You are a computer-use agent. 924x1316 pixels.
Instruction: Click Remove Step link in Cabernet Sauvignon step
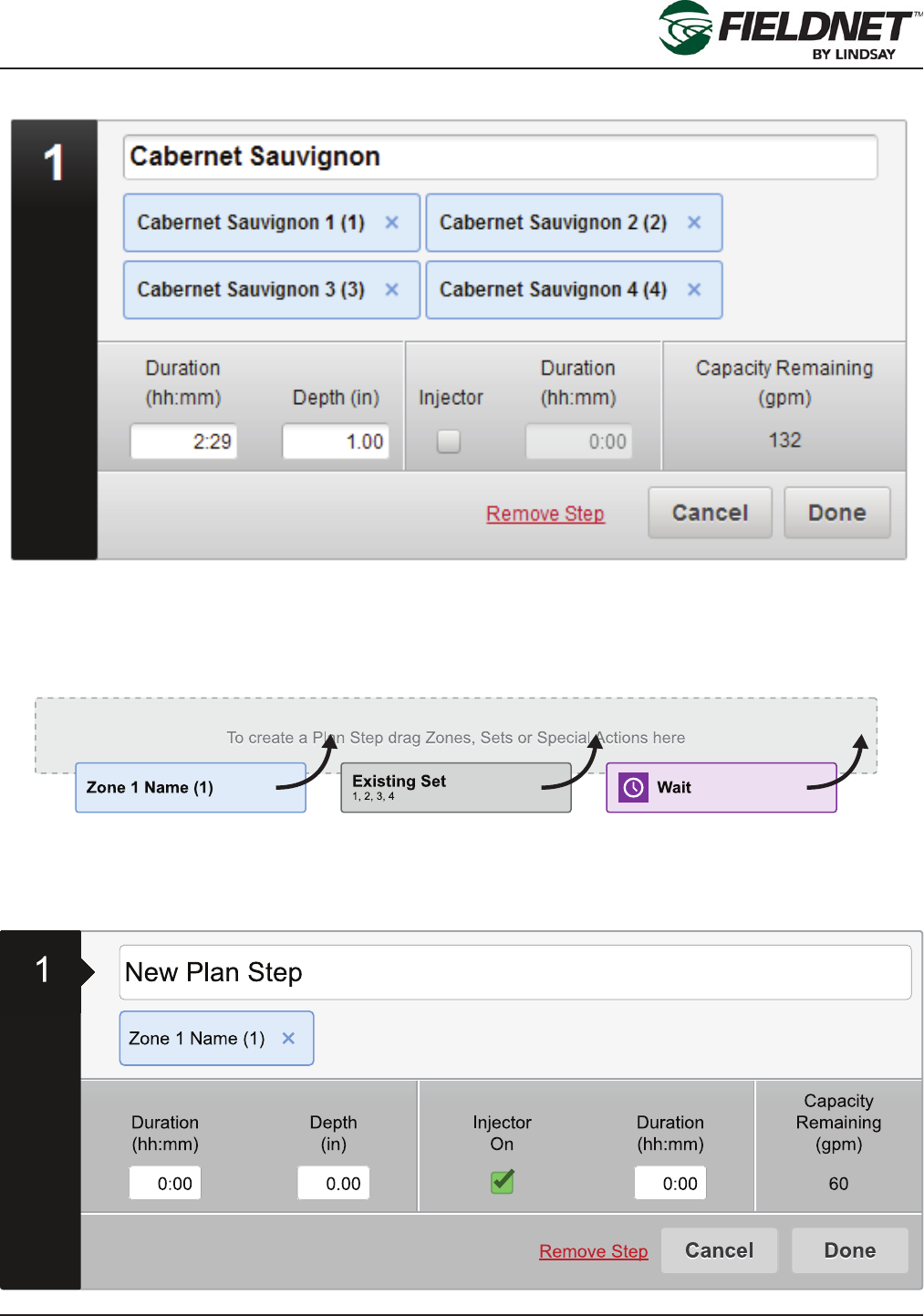click(545, 514)
